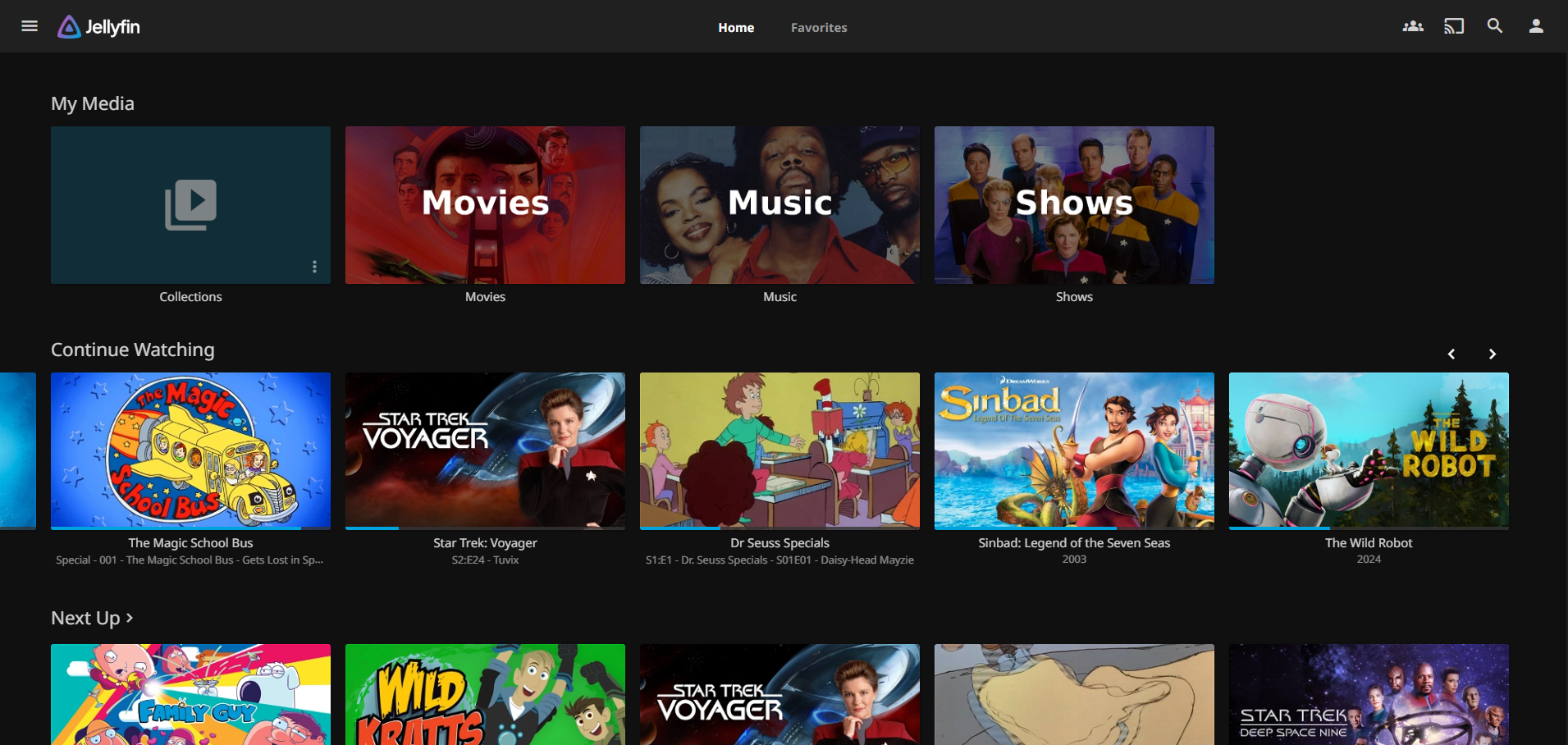The width and height of the screenshot is (1568, 745).
Task: Click Sinbad: Legend of the Seven Seas title
Action: coord(1074,543)
